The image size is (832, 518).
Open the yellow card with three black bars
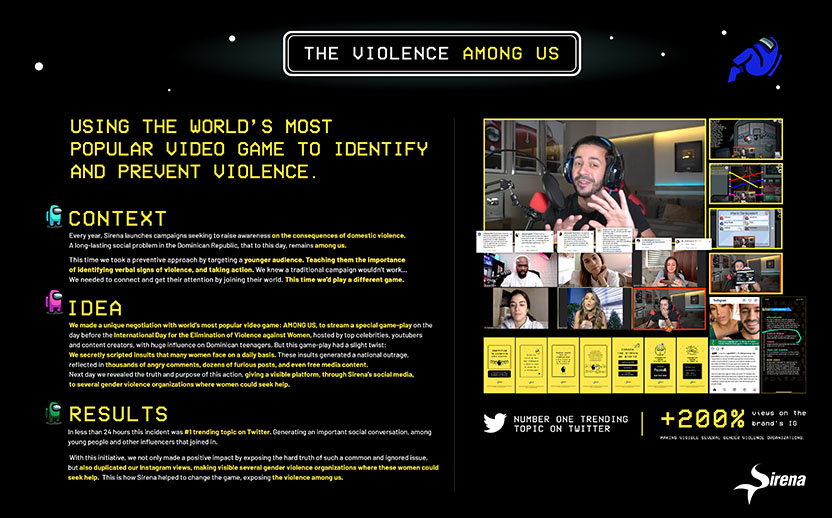coord(628,365)
